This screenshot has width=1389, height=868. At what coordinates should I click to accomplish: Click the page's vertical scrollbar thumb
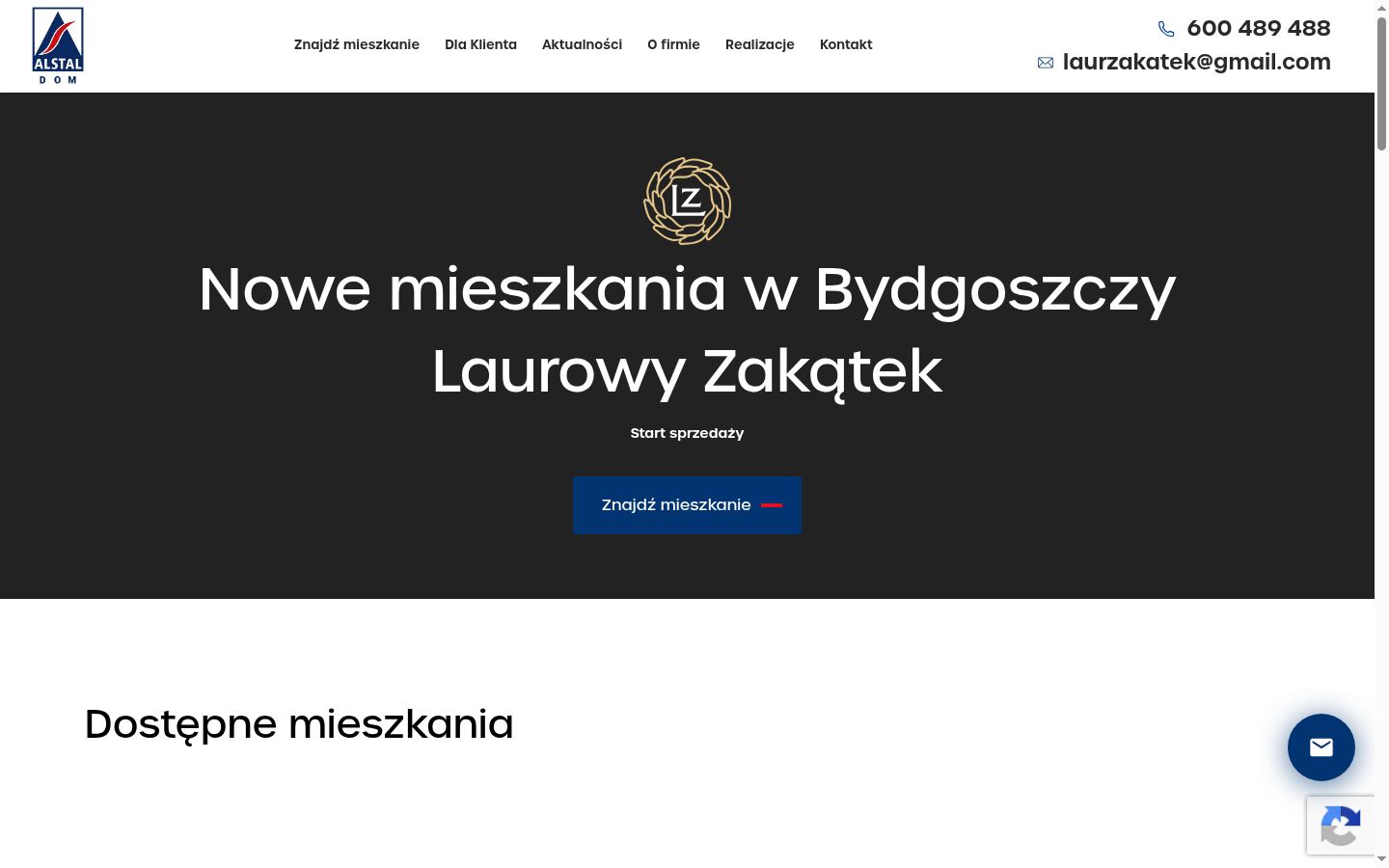tap(1381, 83)
